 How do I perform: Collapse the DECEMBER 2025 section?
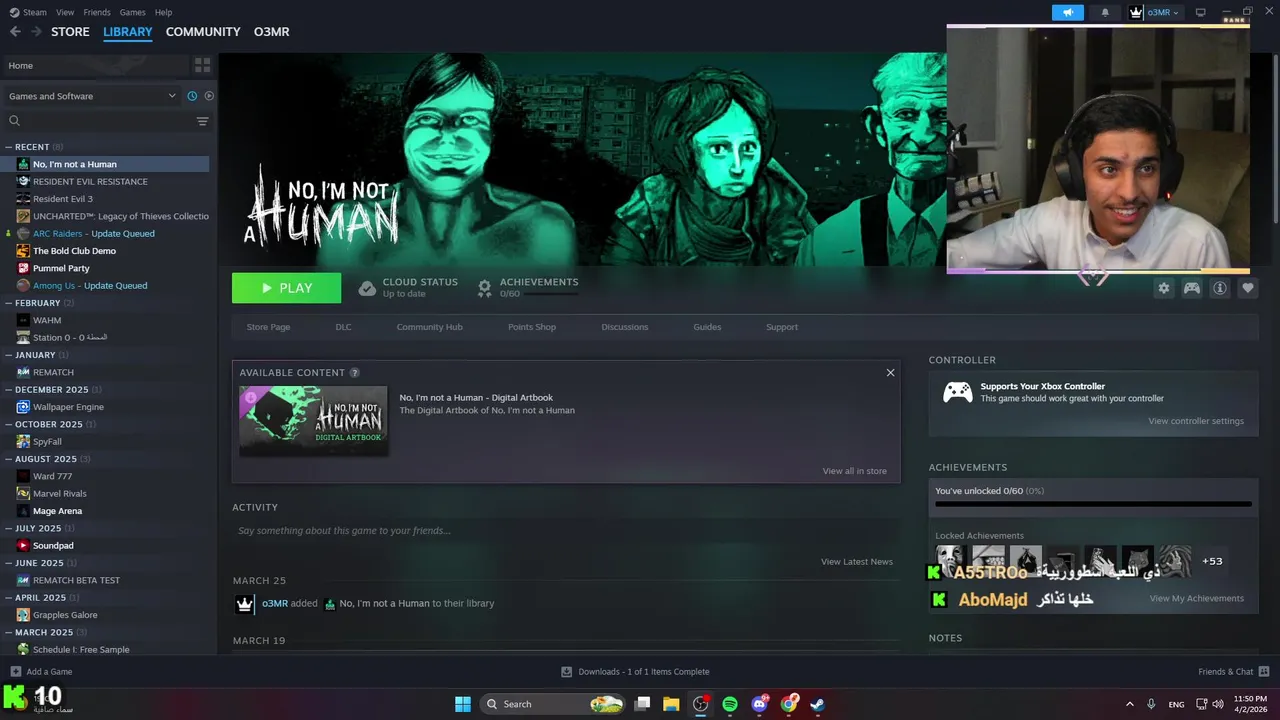(x=53, y=390)
